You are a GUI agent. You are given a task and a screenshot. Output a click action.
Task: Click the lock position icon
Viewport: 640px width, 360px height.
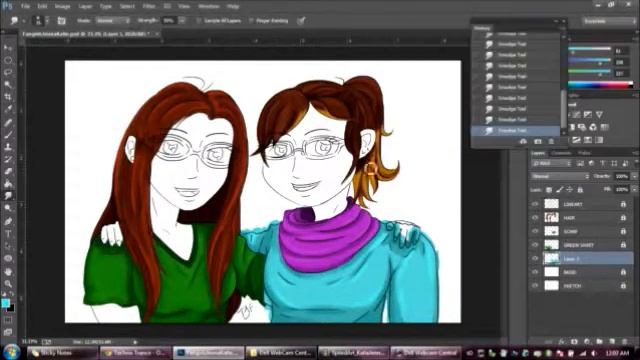click(x=570, y=190)
